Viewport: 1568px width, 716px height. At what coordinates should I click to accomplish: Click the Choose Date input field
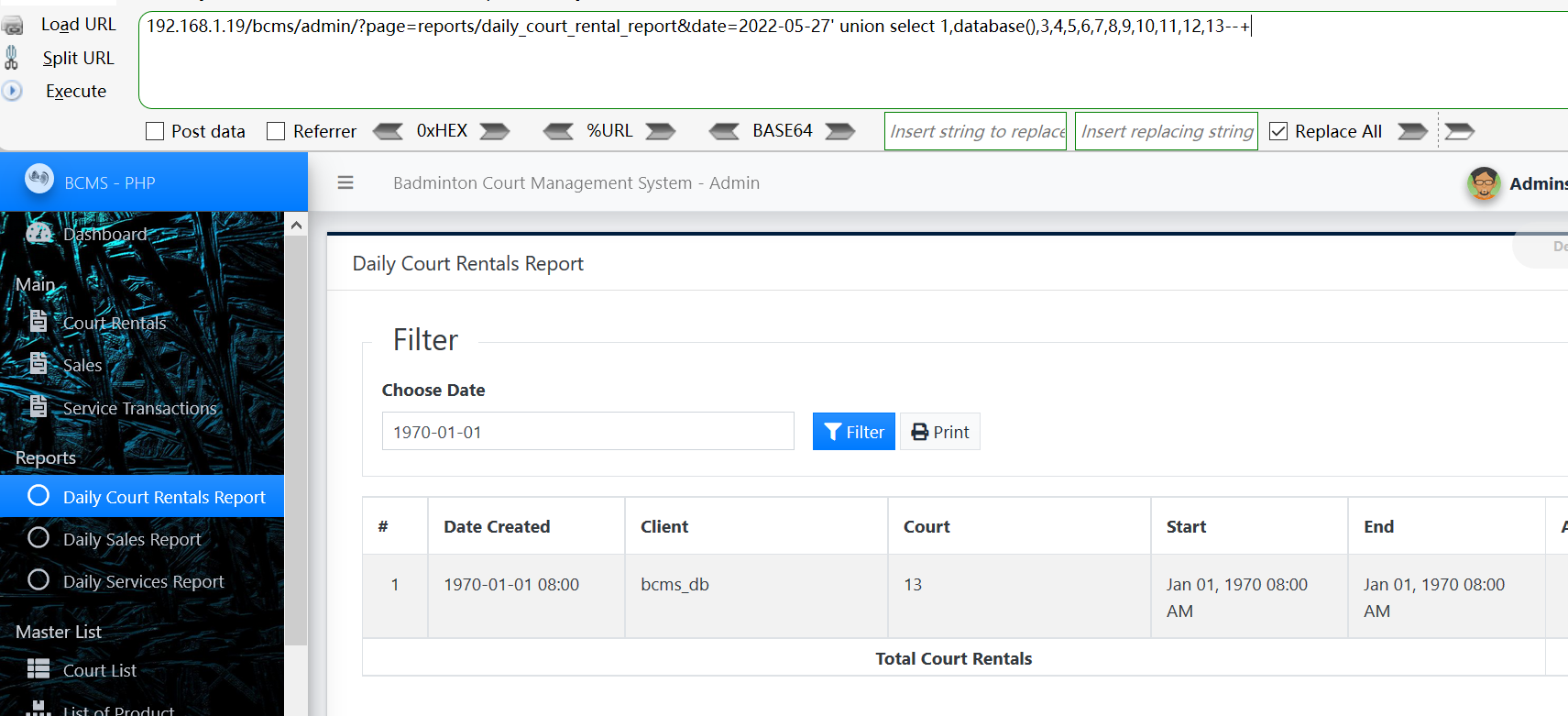[x=587, y=431]
